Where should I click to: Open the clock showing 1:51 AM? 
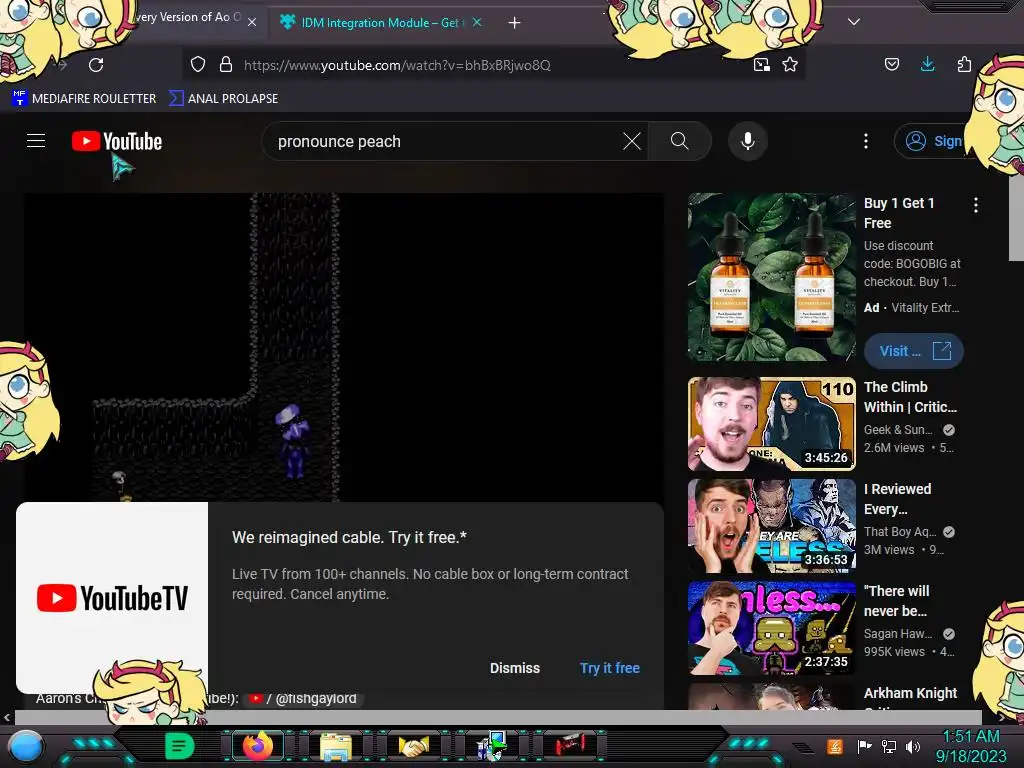point(971,746)
